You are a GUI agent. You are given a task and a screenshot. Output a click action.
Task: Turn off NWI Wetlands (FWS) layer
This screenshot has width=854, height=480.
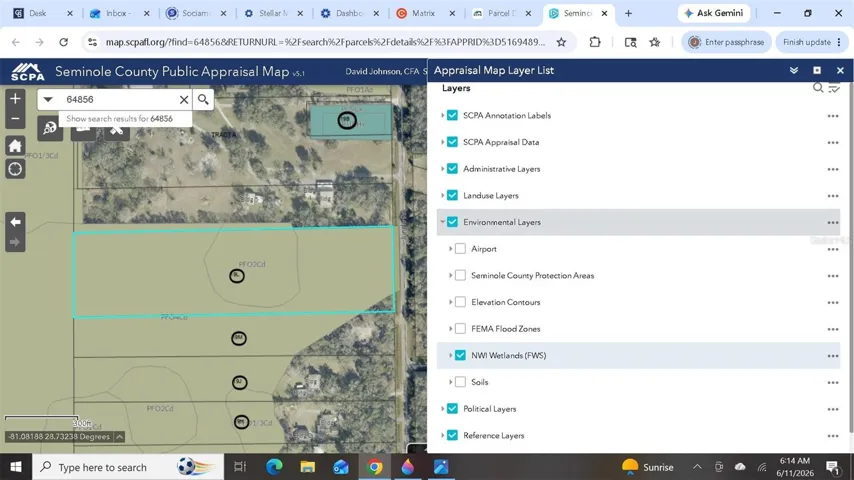pos(460,355)
